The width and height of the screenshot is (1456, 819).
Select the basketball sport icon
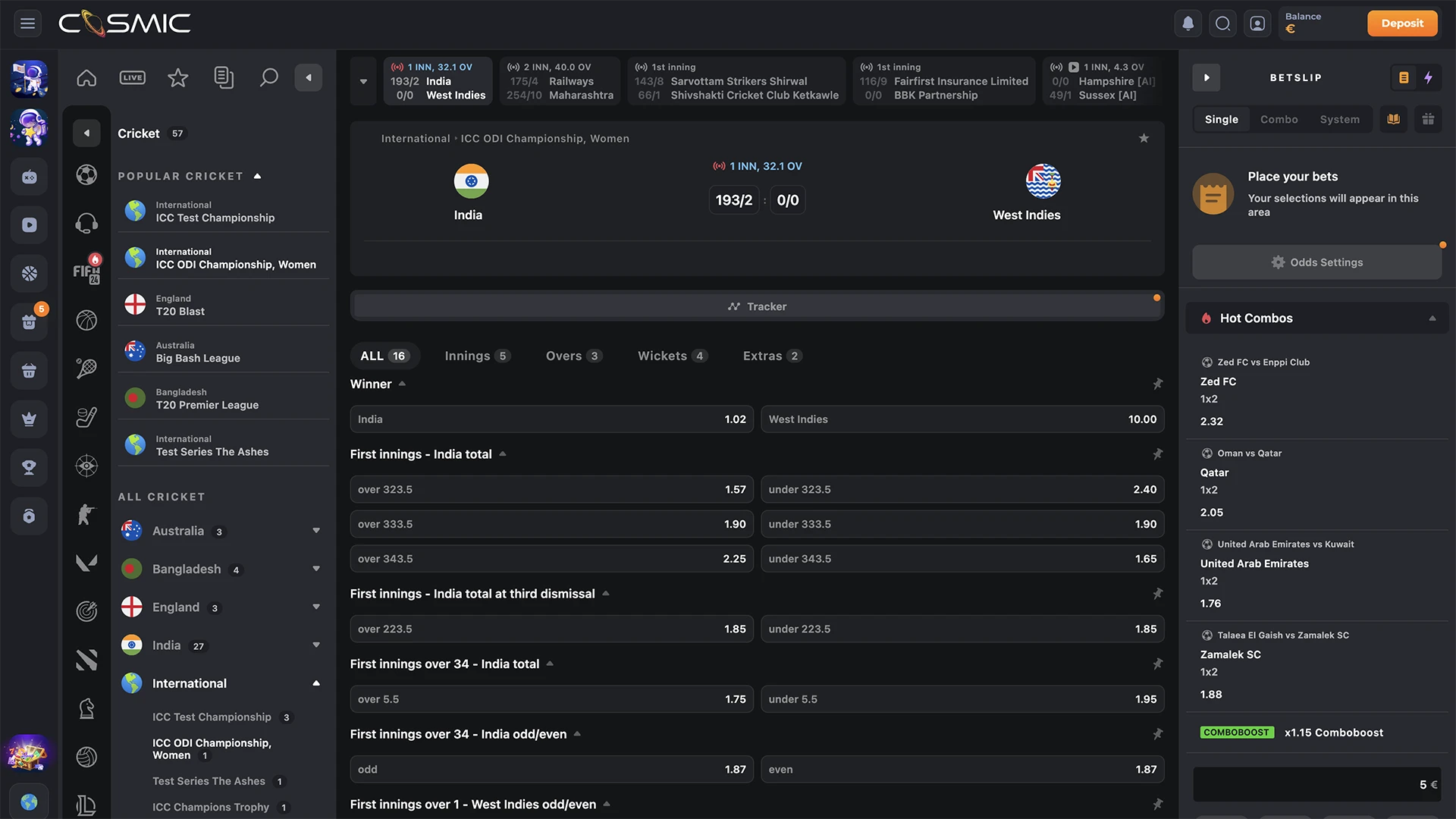pos(86,320)
